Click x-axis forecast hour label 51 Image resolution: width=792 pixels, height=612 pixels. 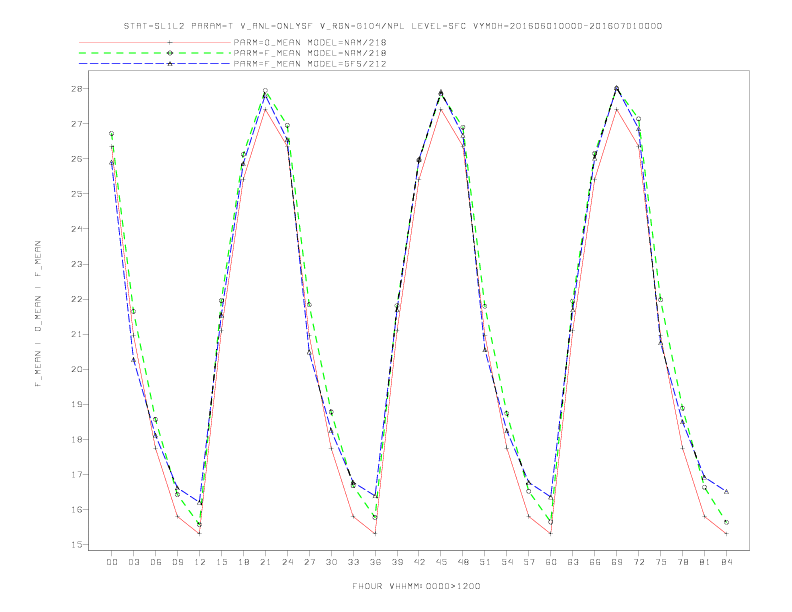tap(485, 562)
